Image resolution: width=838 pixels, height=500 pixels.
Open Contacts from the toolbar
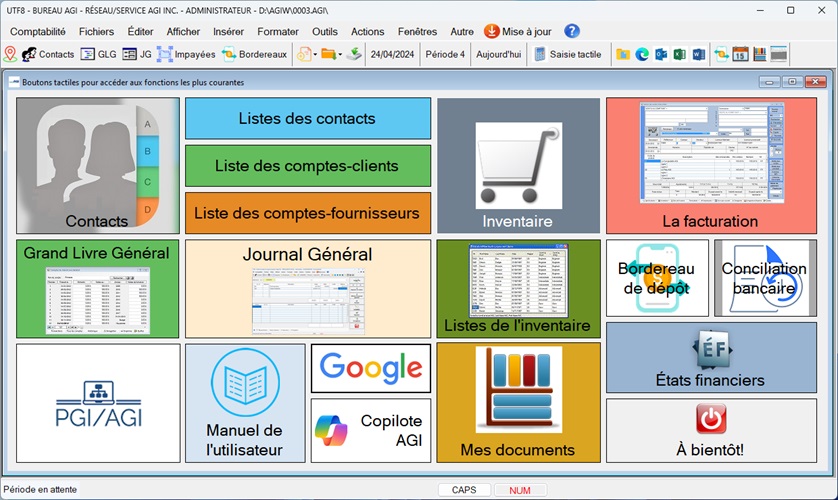(x=48, y=54)
